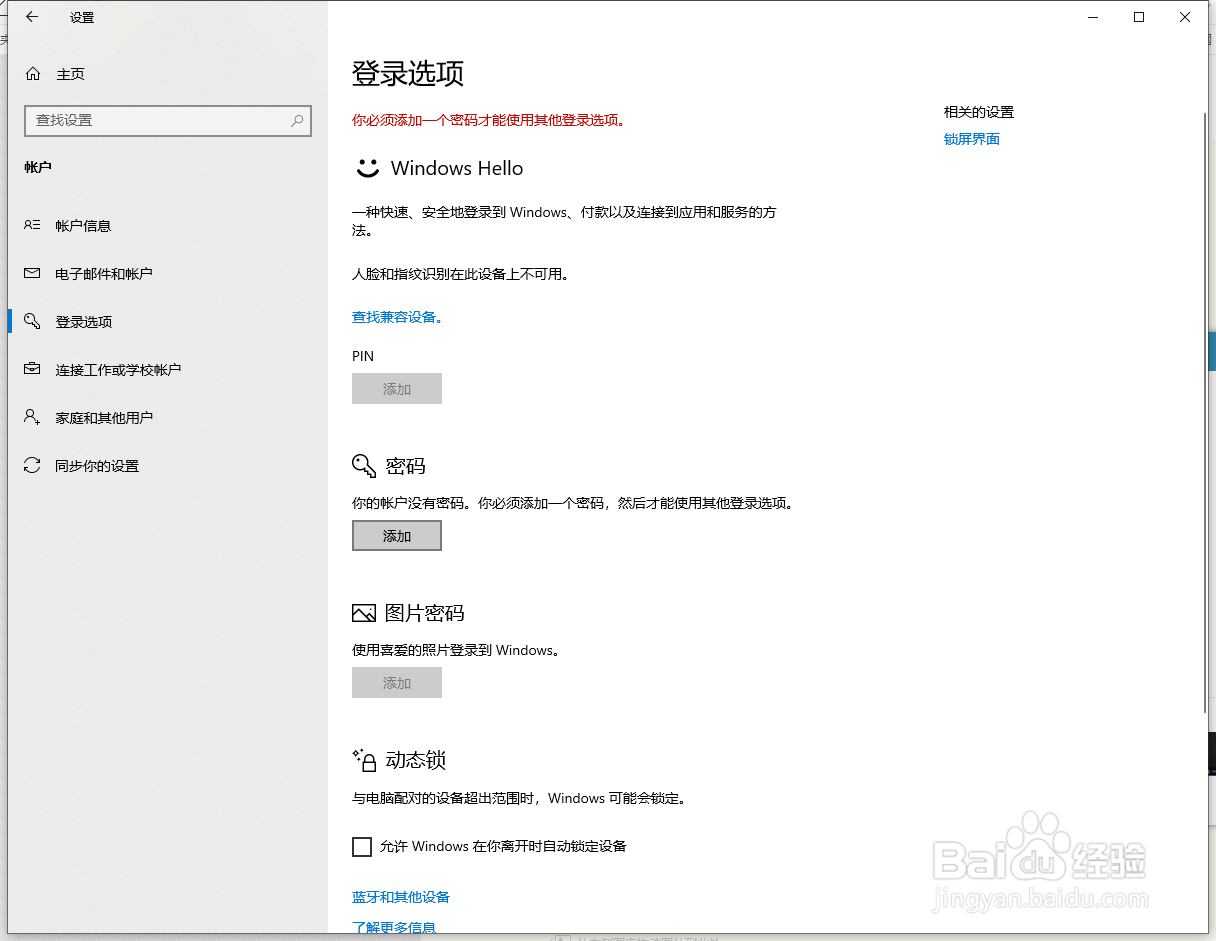The width and height of the screenshot is (1216, 941).
Task: Click the padlock icon next to 动态锁
Action: click(364, 760)
